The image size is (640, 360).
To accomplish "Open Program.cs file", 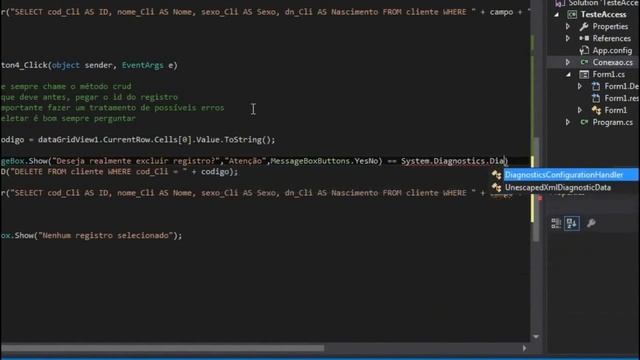I will pos(613,122).
